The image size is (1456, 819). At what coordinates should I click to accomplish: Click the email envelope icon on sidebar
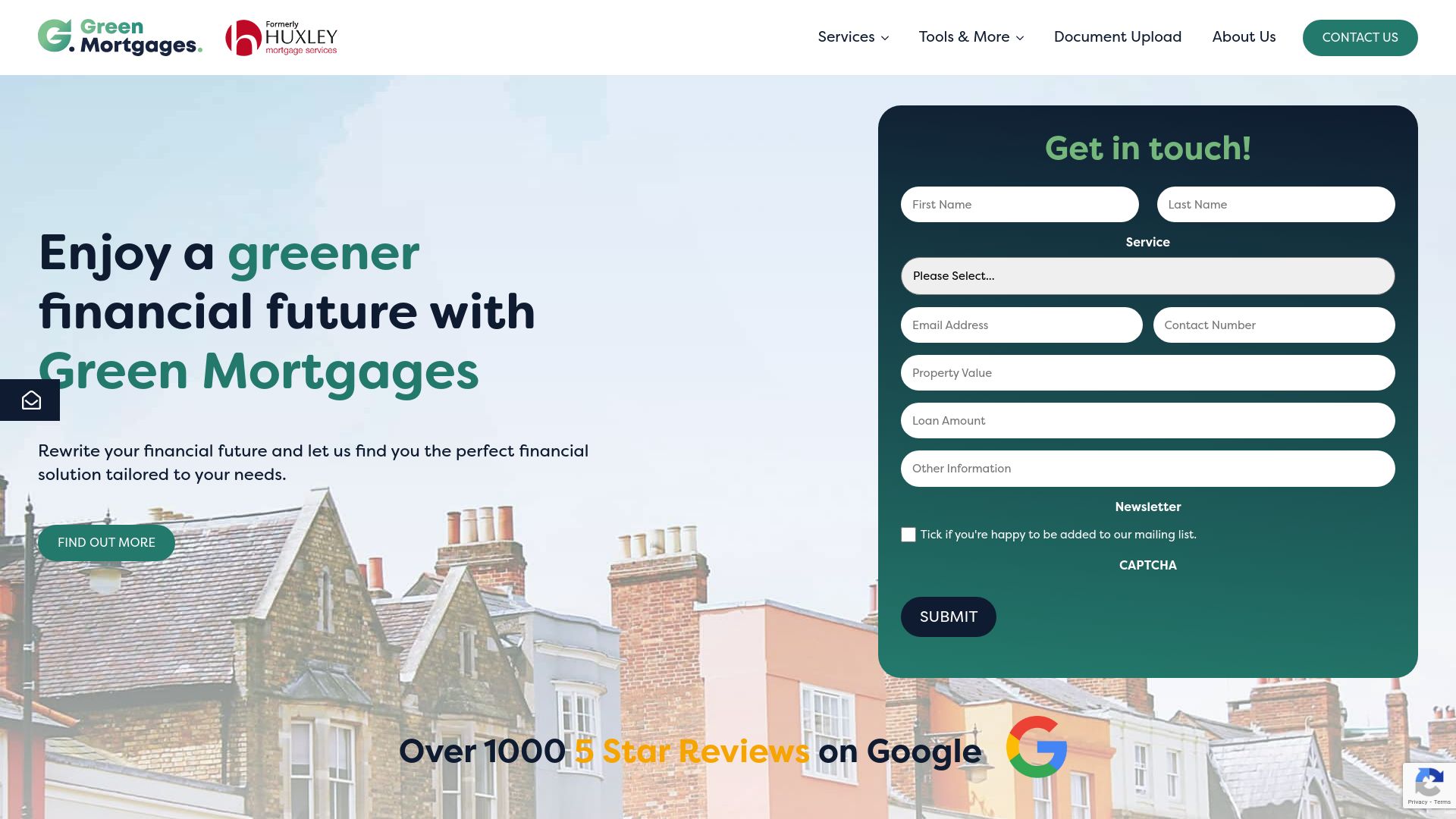pos(30,400)
